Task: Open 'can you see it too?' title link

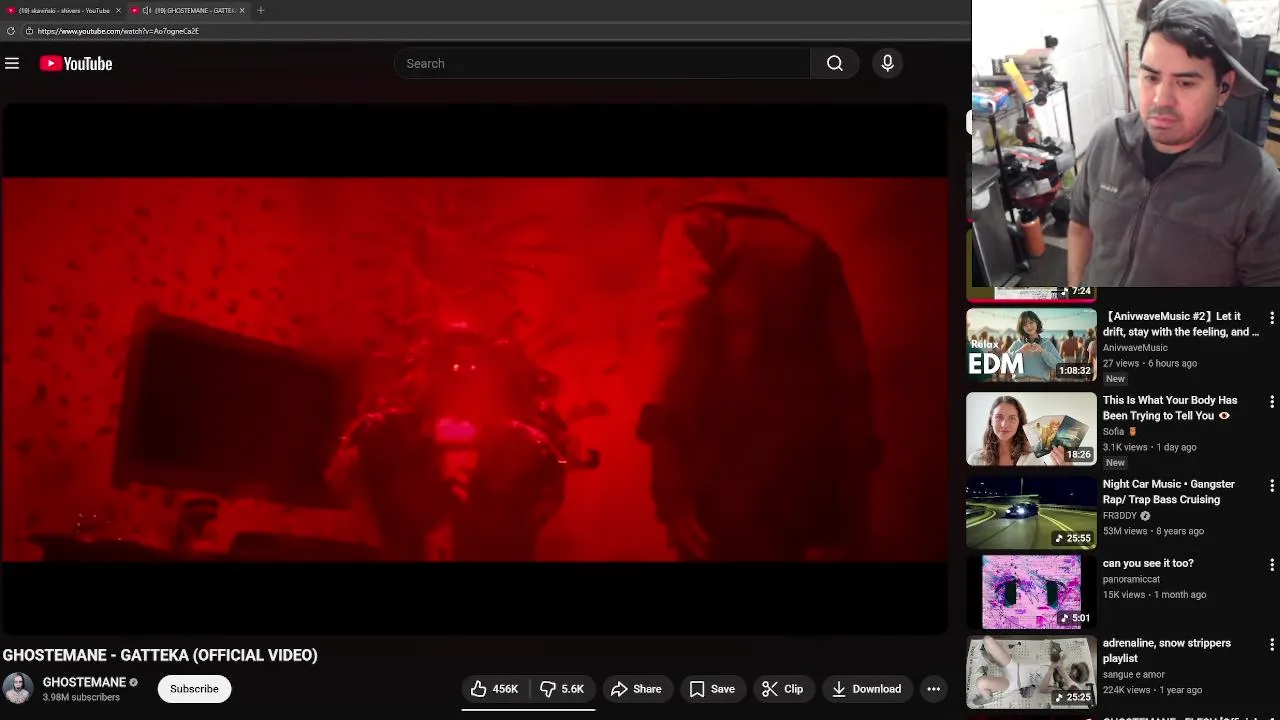Action: coord(1148,563)
